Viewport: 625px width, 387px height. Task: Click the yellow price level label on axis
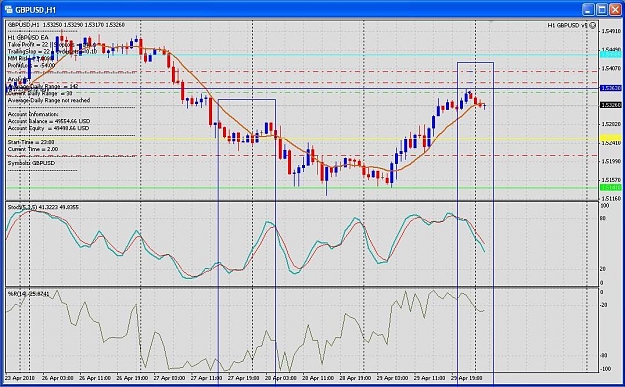(x=611, y=139)
